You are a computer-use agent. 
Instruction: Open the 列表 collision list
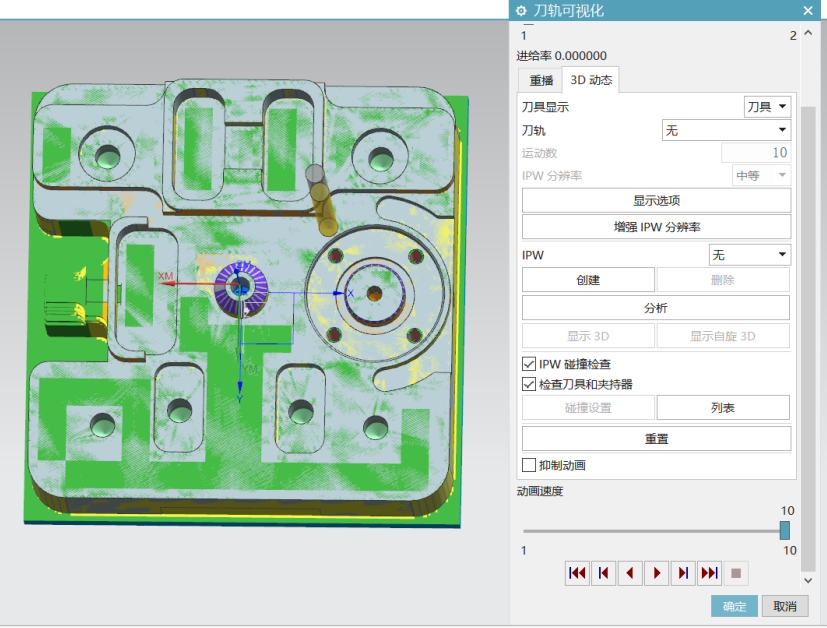point(723,408)
